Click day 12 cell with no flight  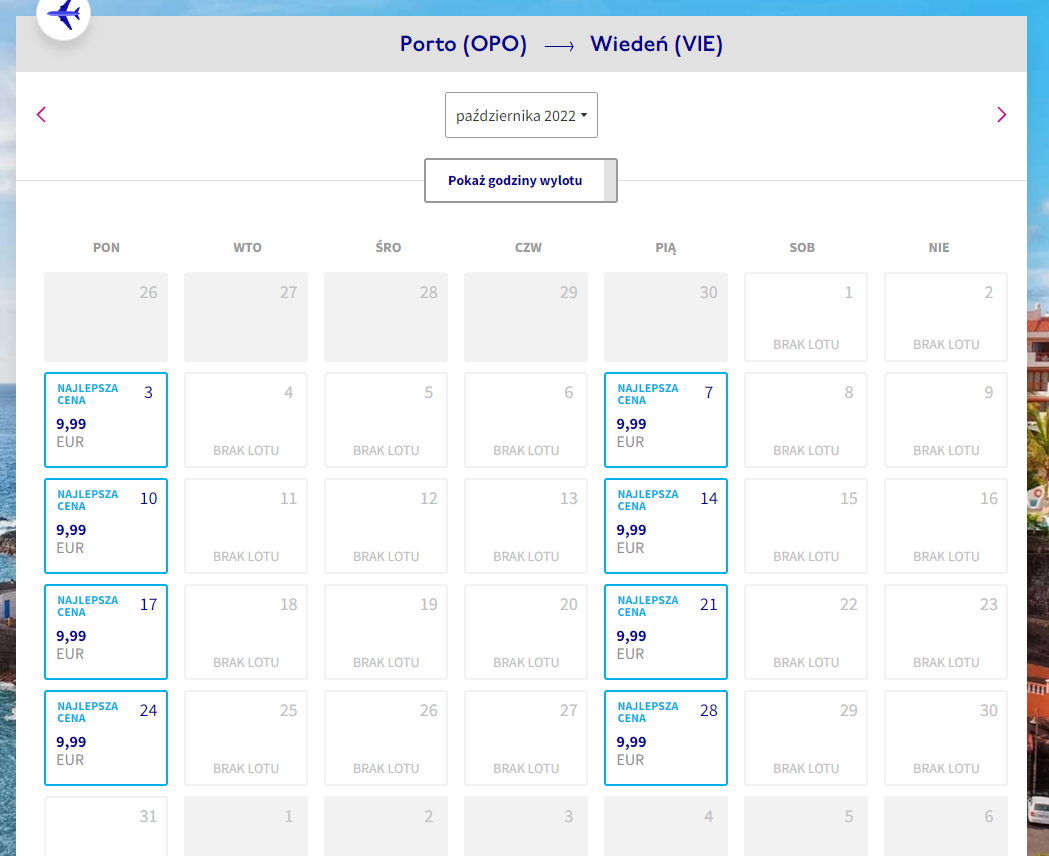click(x=385, y=526)
